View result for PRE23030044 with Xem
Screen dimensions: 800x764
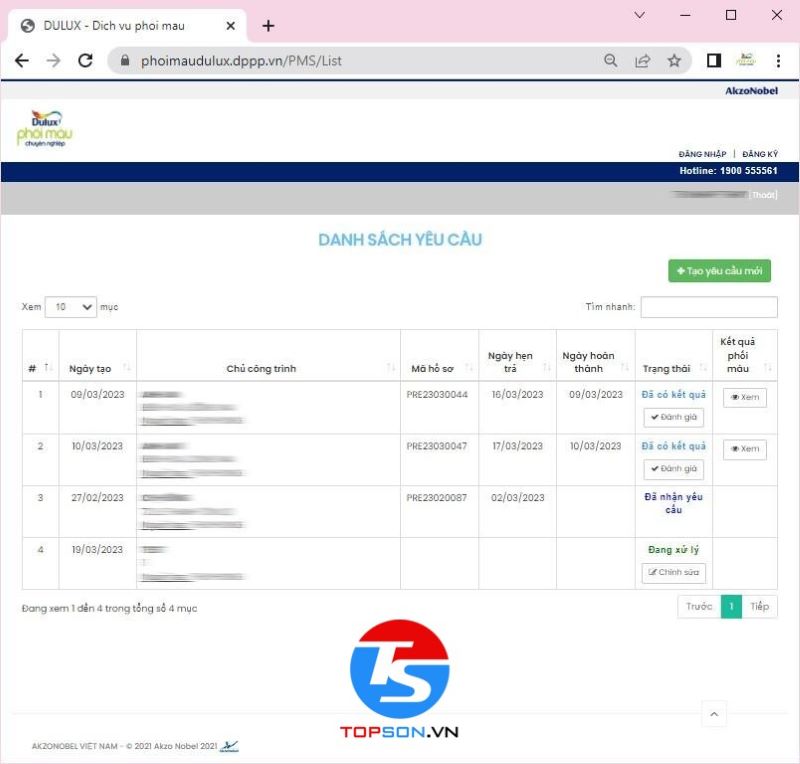click(x=744, y=397)
